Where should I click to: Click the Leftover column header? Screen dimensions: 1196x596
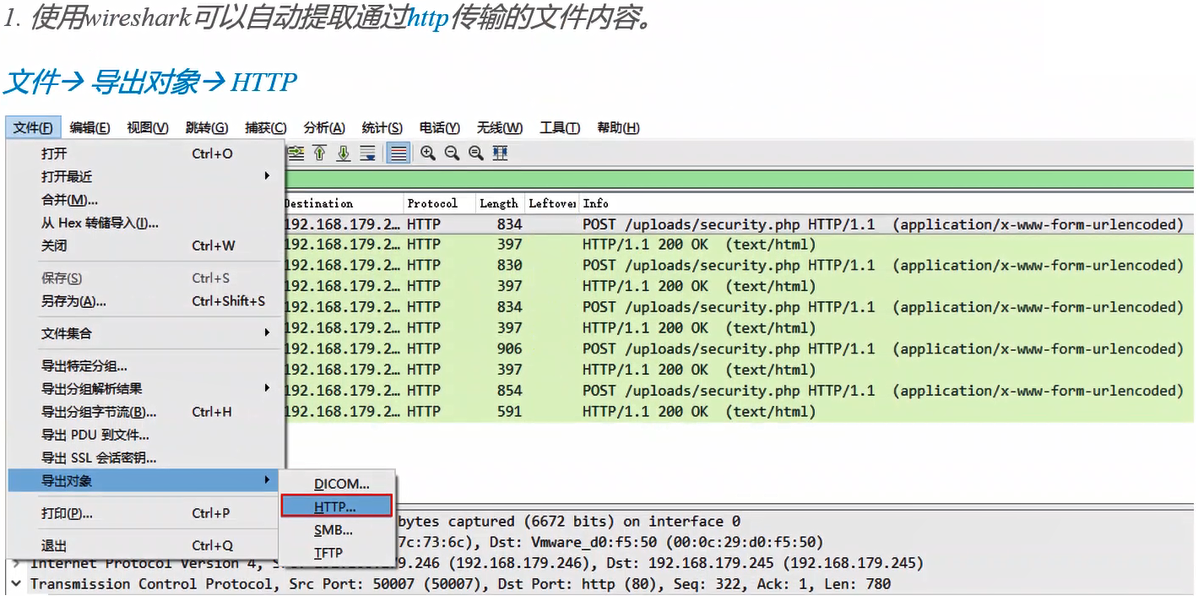click(552, 204)
